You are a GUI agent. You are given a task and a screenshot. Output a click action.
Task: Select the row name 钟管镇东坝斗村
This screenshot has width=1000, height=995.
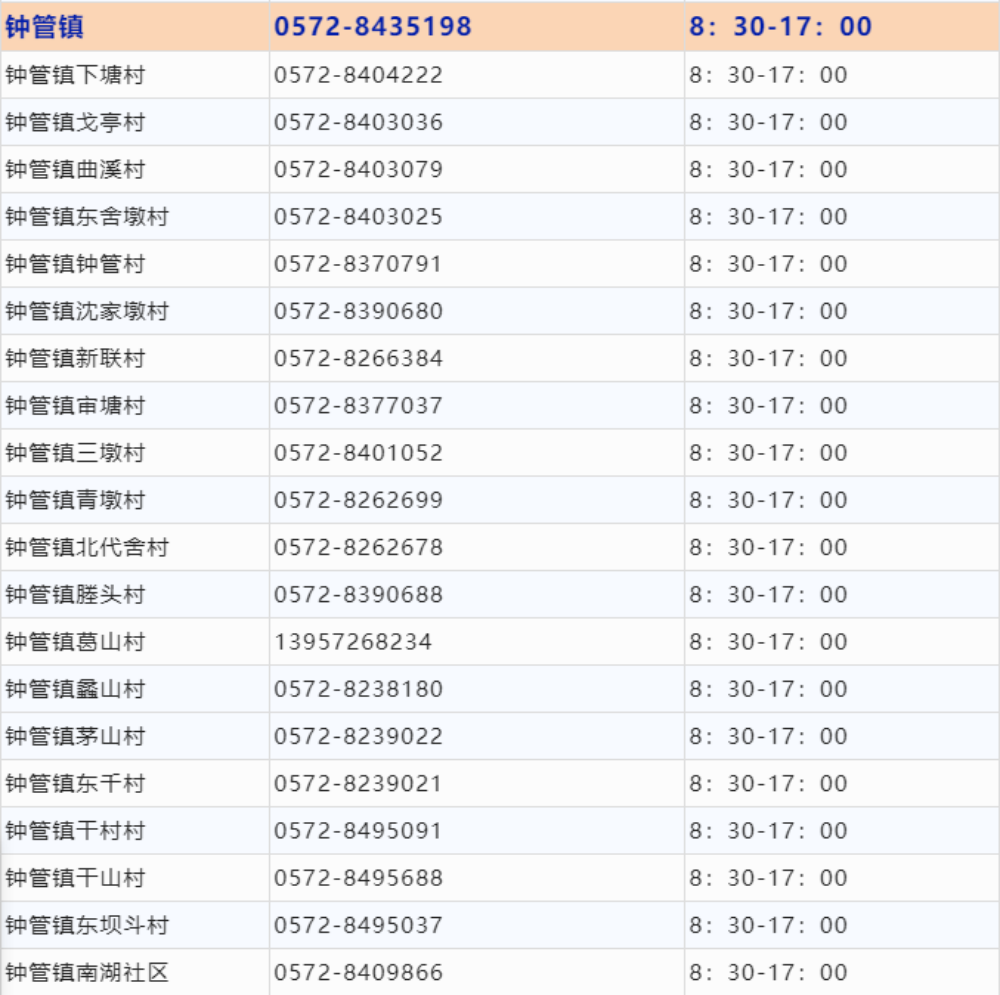87,925
